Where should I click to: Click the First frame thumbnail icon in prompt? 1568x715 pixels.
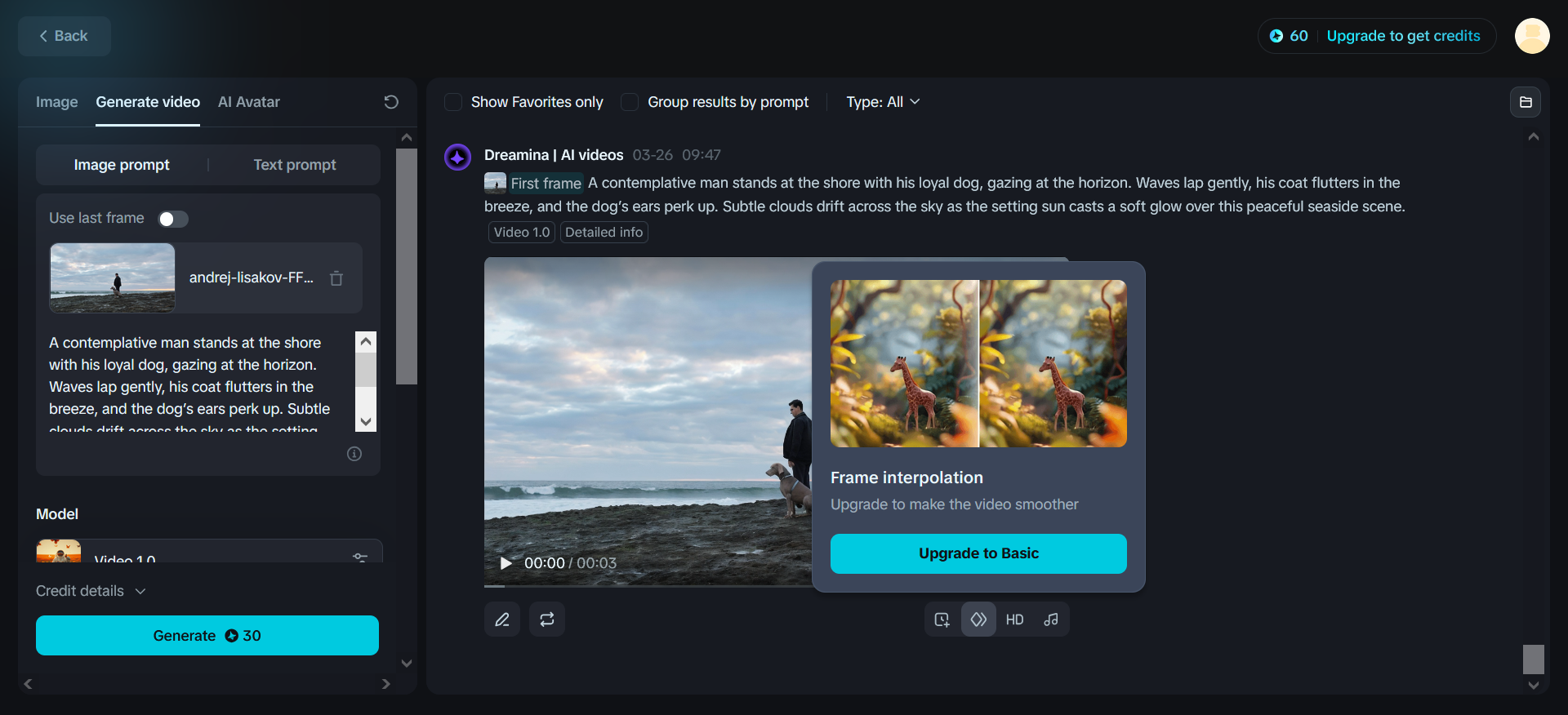pos(495,182)
